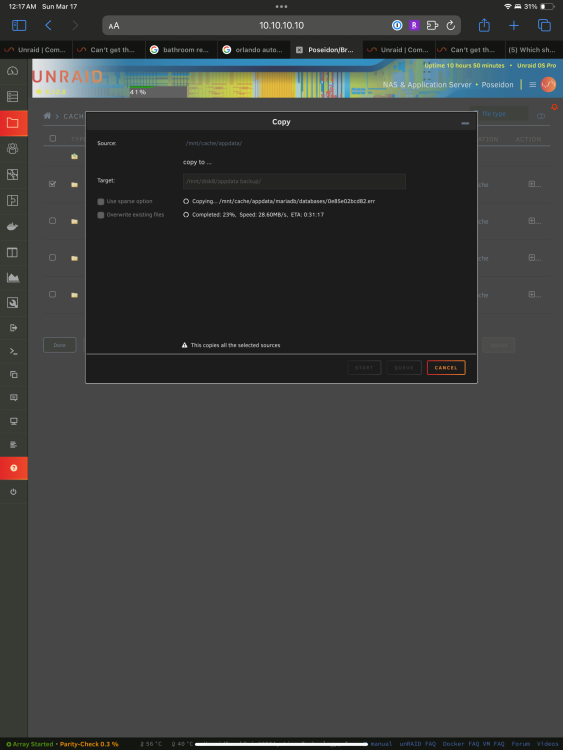563x750 pixels.
Task: Minimize the Copy dialog with dash icon
Action: (x=465, y=123)
